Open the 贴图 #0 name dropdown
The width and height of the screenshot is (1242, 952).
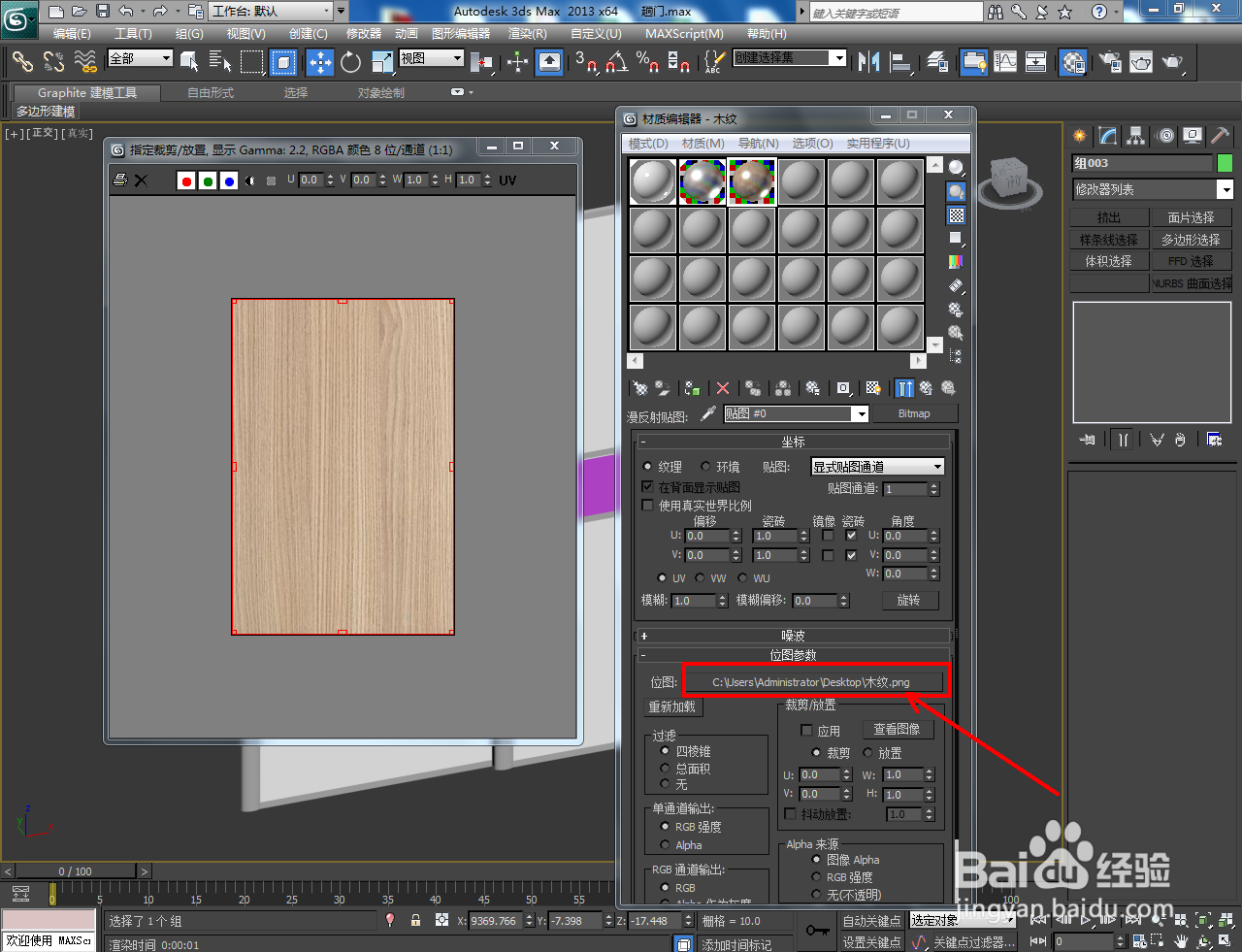(x=860, y=413)
